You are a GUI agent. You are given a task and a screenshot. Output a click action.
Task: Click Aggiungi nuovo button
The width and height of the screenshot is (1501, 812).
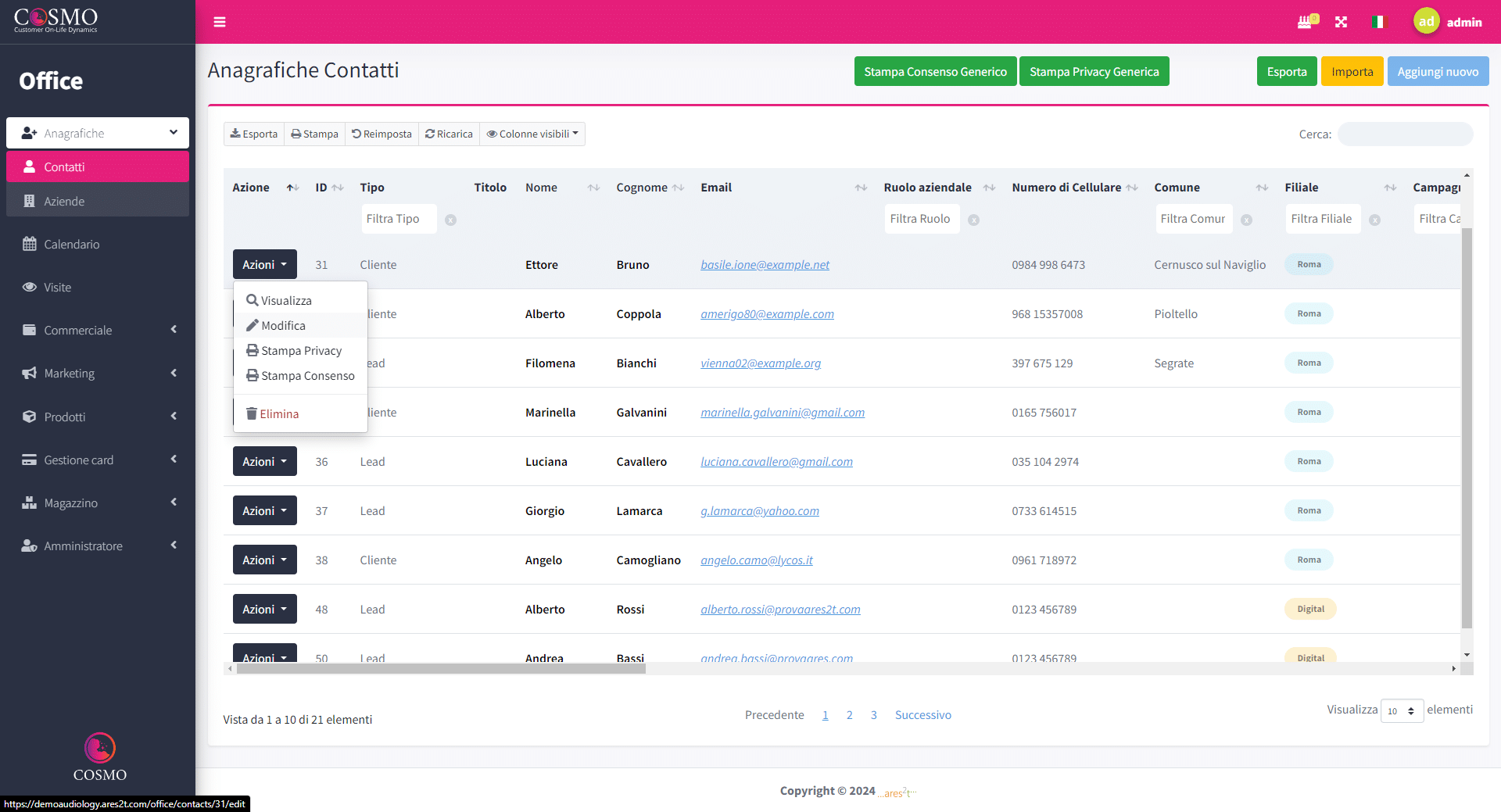1438,71
